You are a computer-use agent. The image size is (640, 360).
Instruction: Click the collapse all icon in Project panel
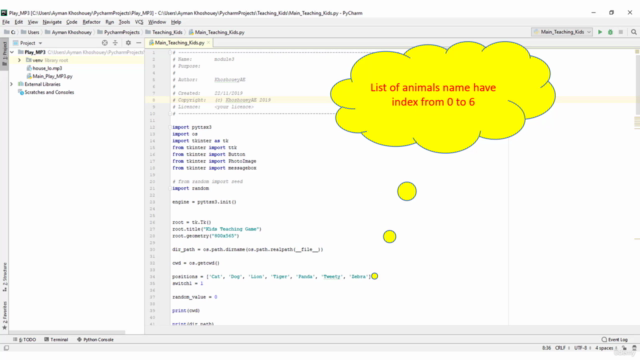pos(116,43)
